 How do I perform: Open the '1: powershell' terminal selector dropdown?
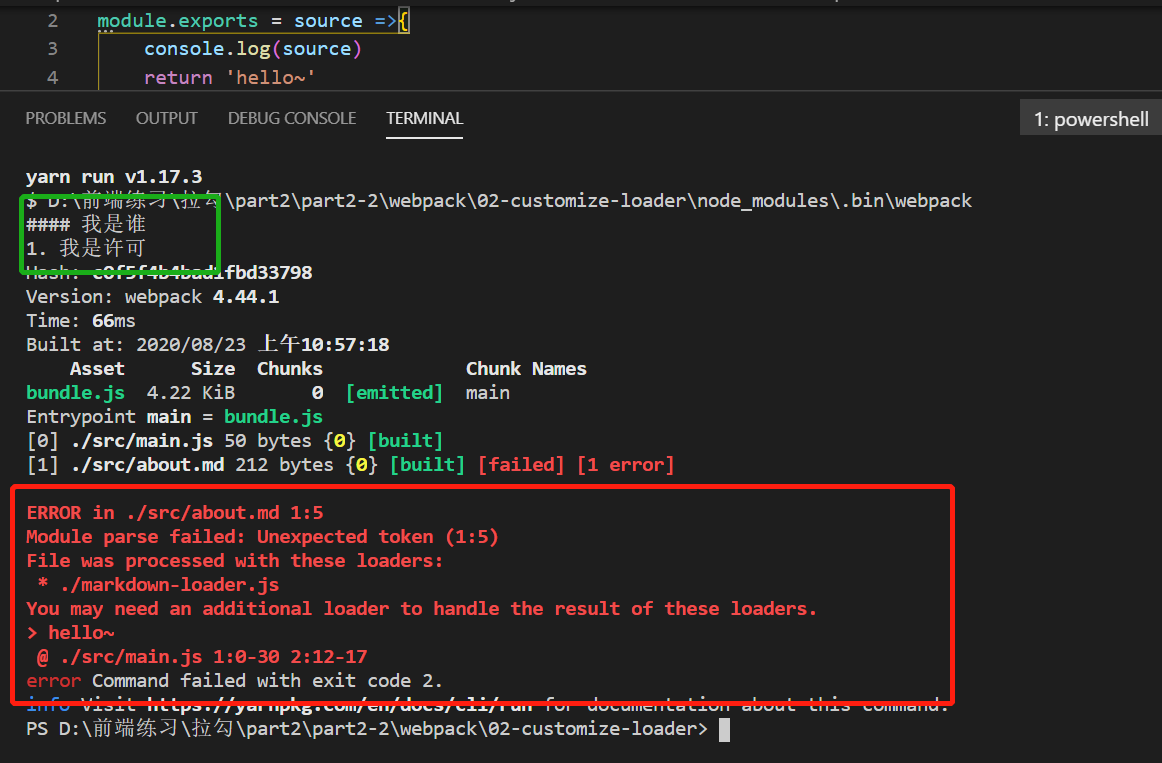(x=1091, y=119)
